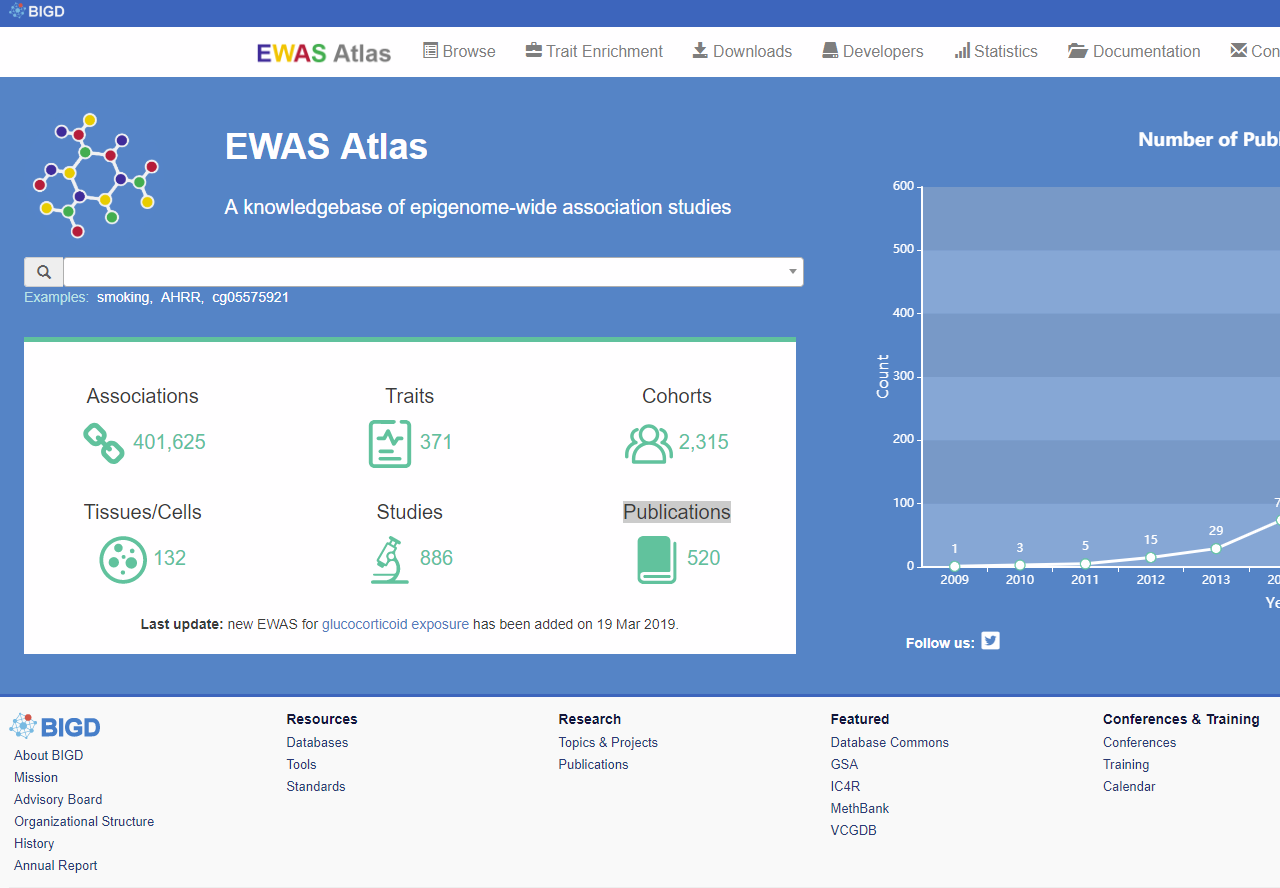Open Advisory Board footer link
This screenshot has height=888, width=1280.
point(58,799)
